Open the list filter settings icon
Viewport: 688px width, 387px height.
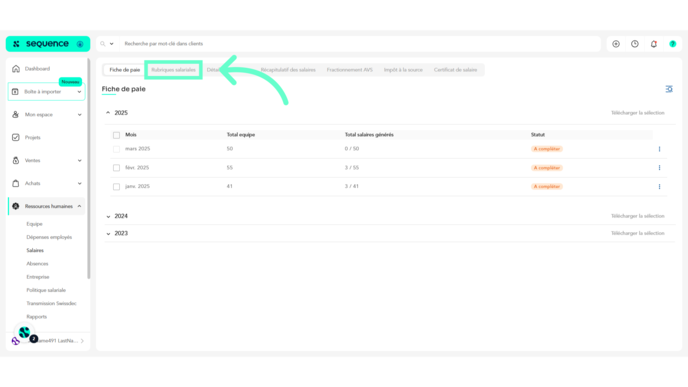click(x=669, y=89)
